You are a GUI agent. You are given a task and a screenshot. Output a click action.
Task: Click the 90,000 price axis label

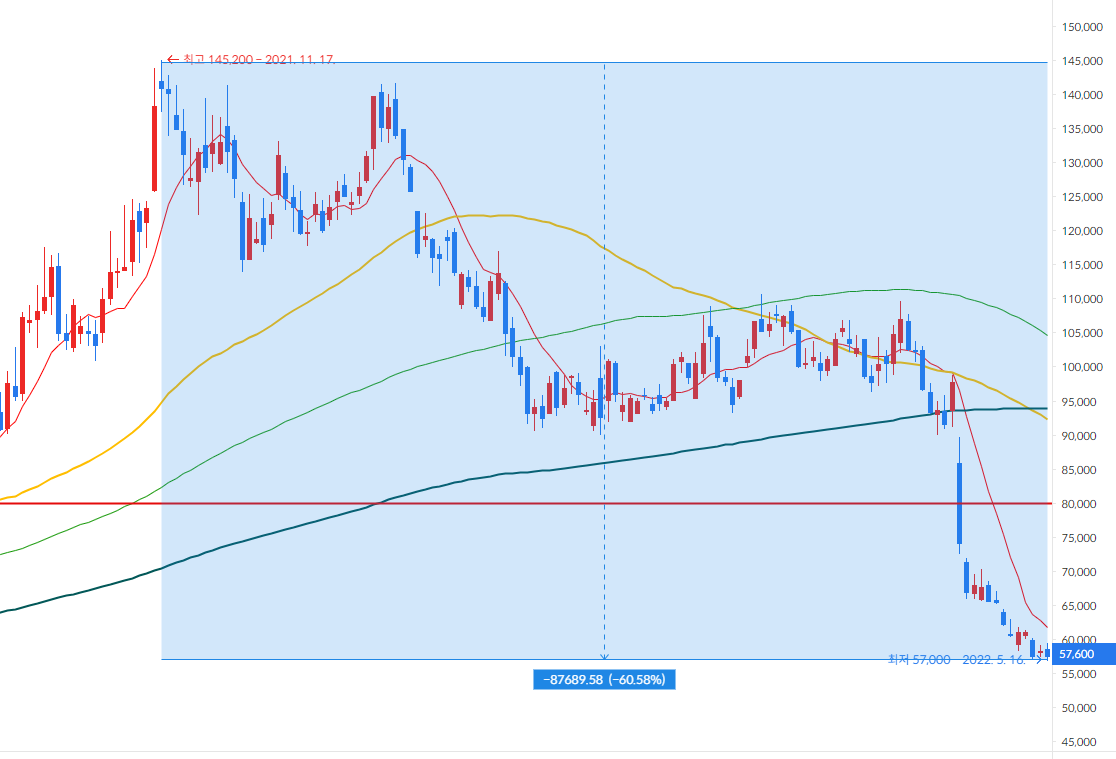tap(1079, 436)
